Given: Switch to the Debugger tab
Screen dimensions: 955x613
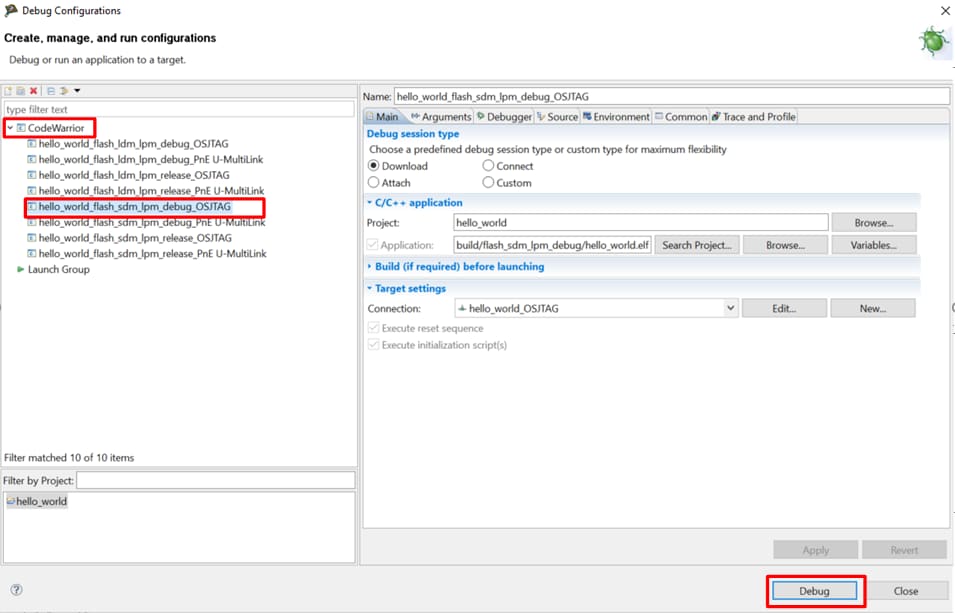Looking at the screenshot, I should pos(504,117).
